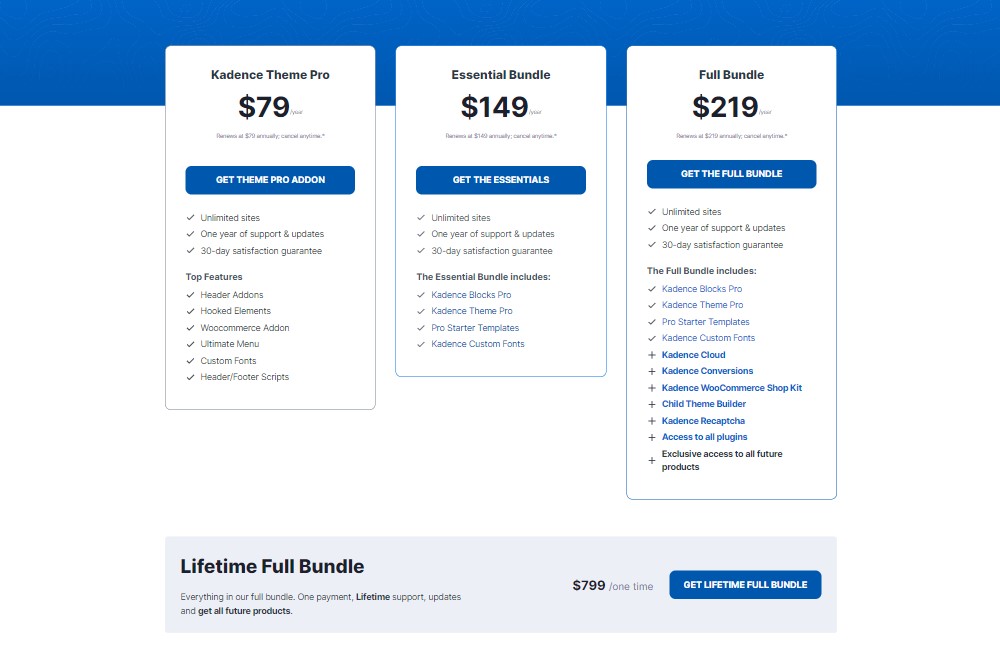
Task: Click plus icon beside Kadence Cloud
Action: tap(652, 355)
